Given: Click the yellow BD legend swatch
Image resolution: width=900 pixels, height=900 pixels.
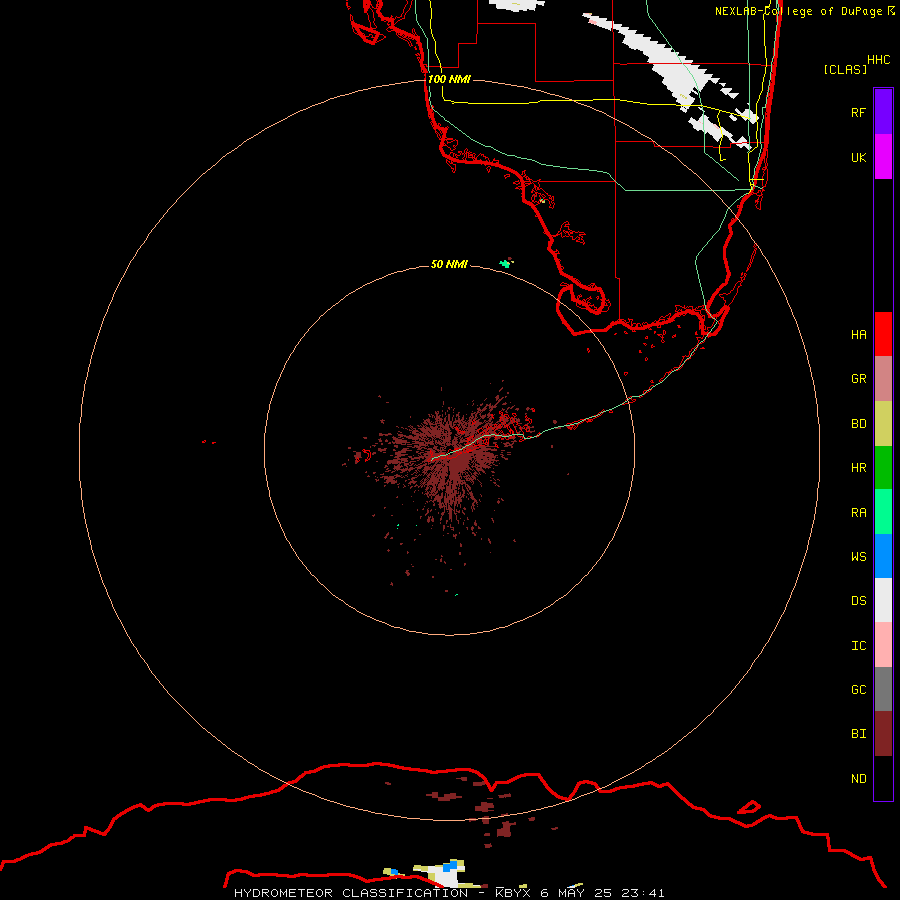Looking at the screenshot, I should point(883,424).
